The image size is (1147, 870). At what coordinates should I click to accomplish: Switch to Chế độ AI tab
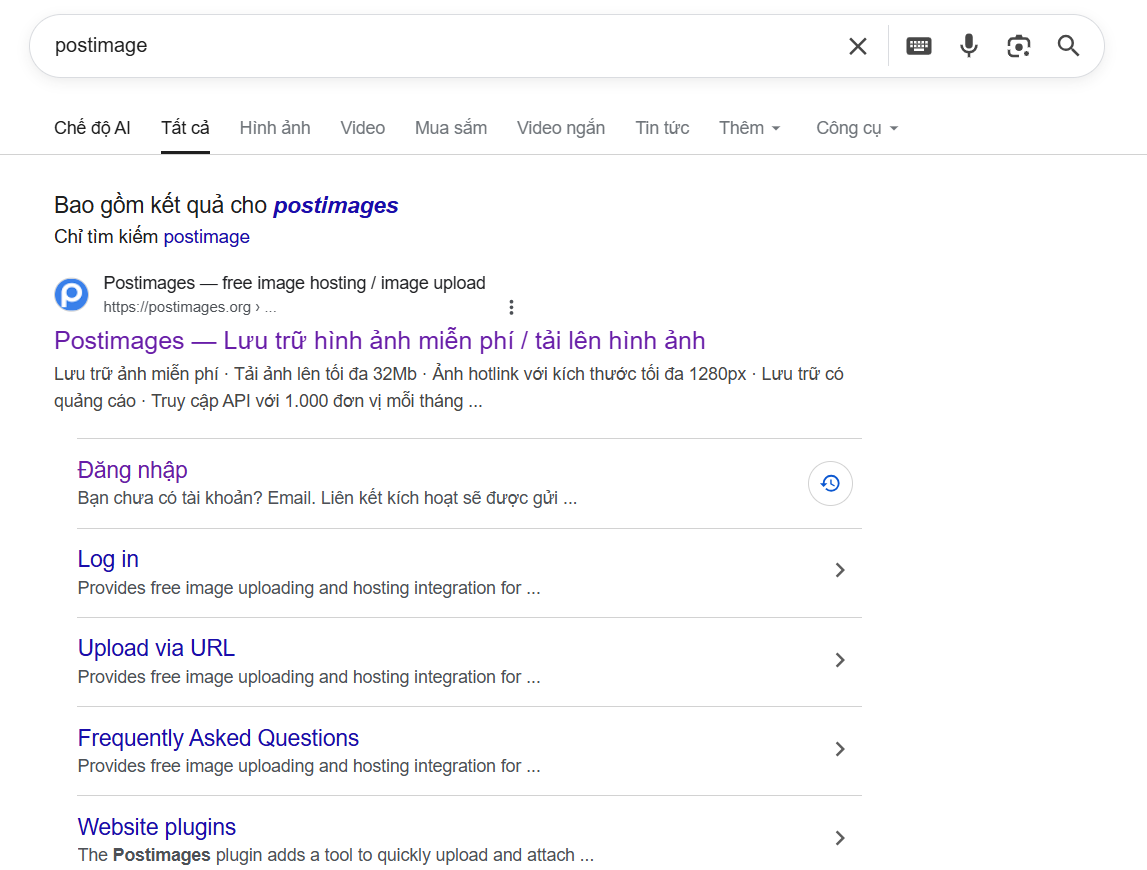click(92, 128)
